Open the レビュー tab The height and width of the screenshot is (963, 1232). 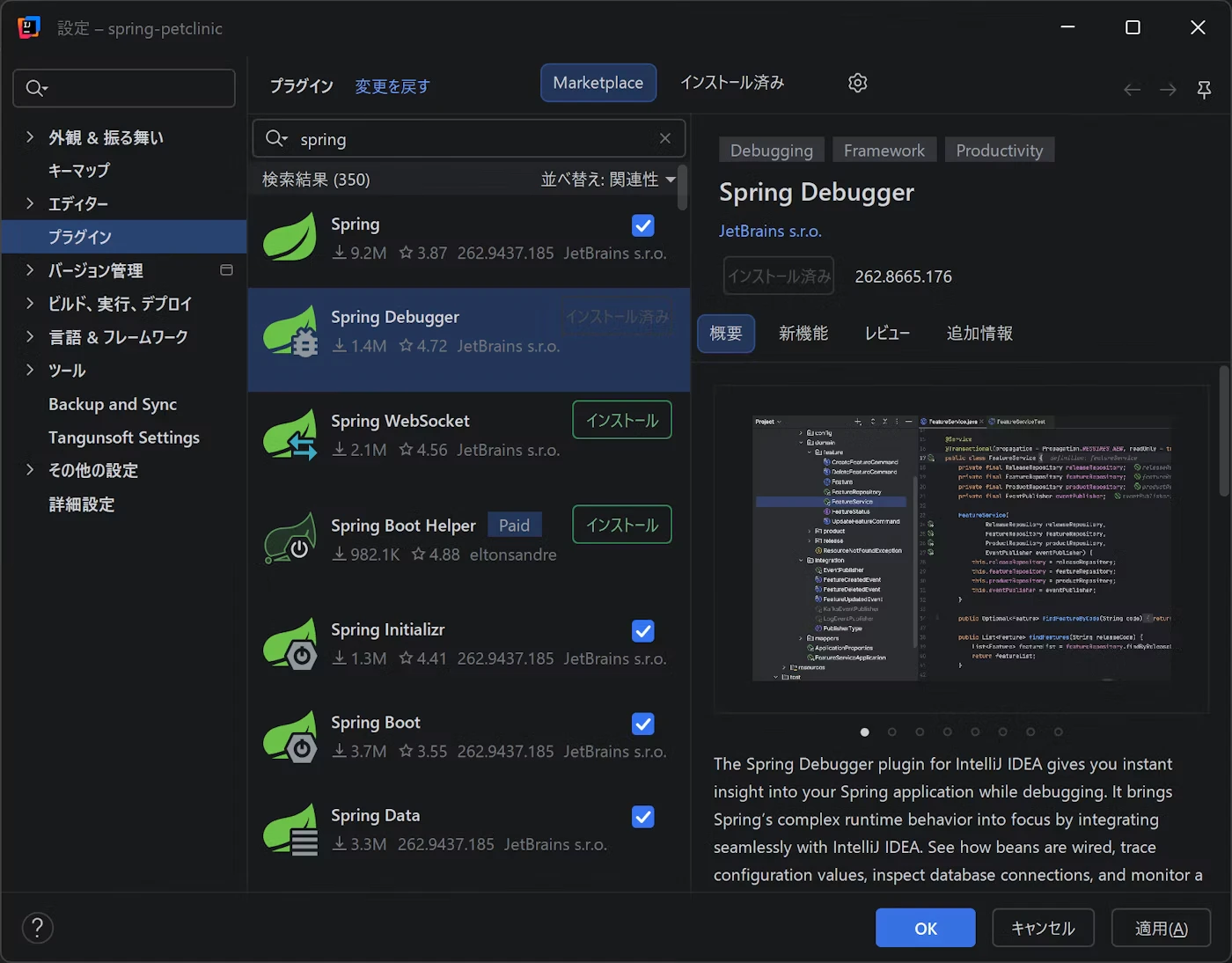887,334
